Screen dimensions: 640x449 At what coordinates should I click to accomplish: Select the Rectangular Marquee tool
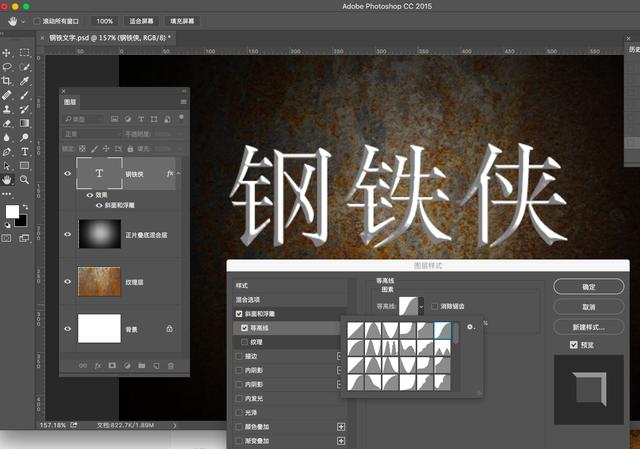(24, 52)
